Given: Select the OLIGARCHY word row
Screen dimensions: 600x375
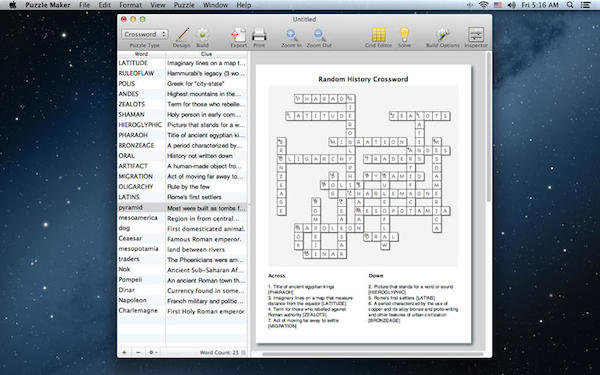Looking at the screenshot, I should [x=182, y=187].
